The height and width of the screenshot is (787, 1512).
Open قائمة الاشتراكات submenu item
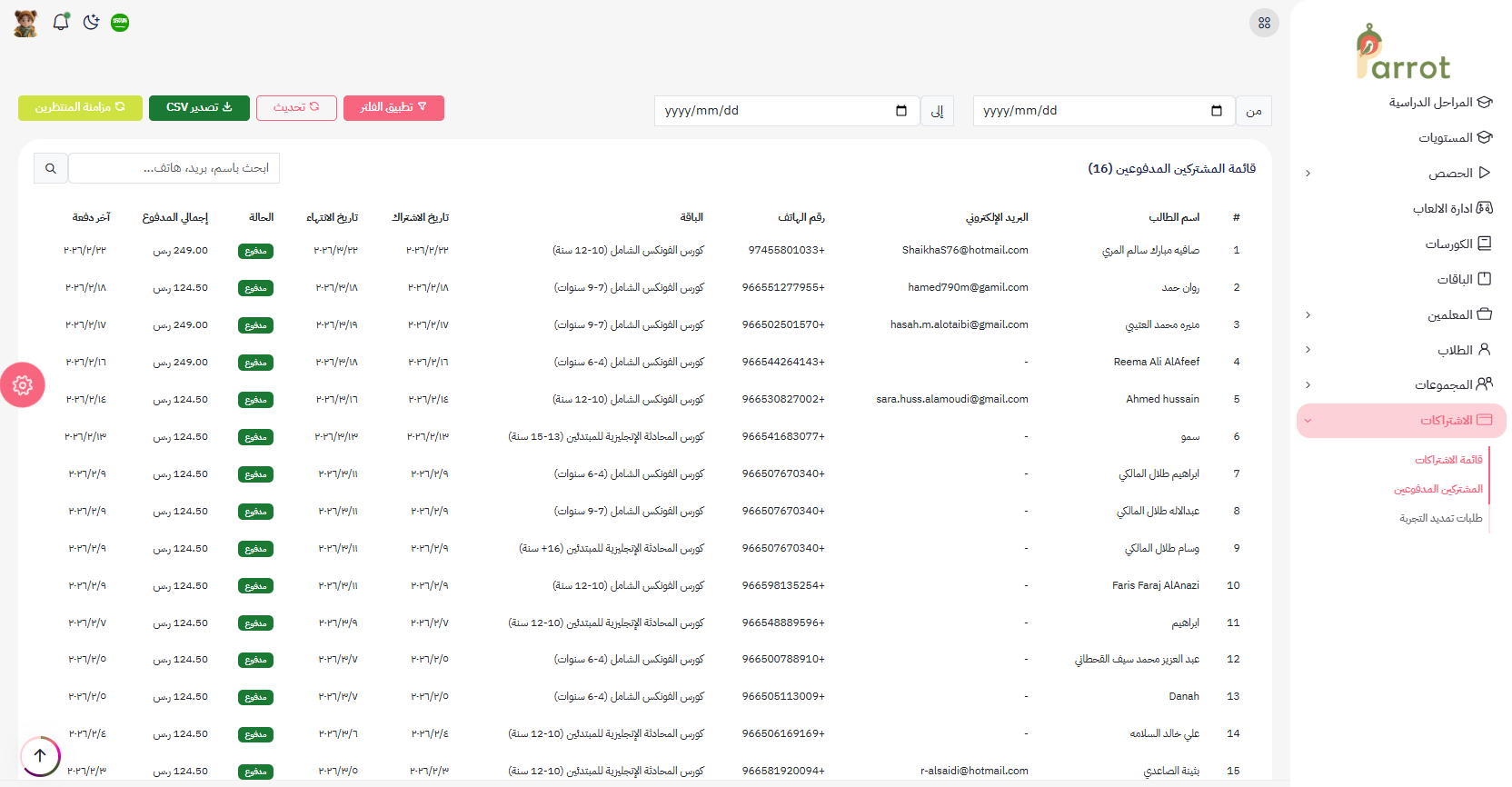click(x=1447, y=460)
